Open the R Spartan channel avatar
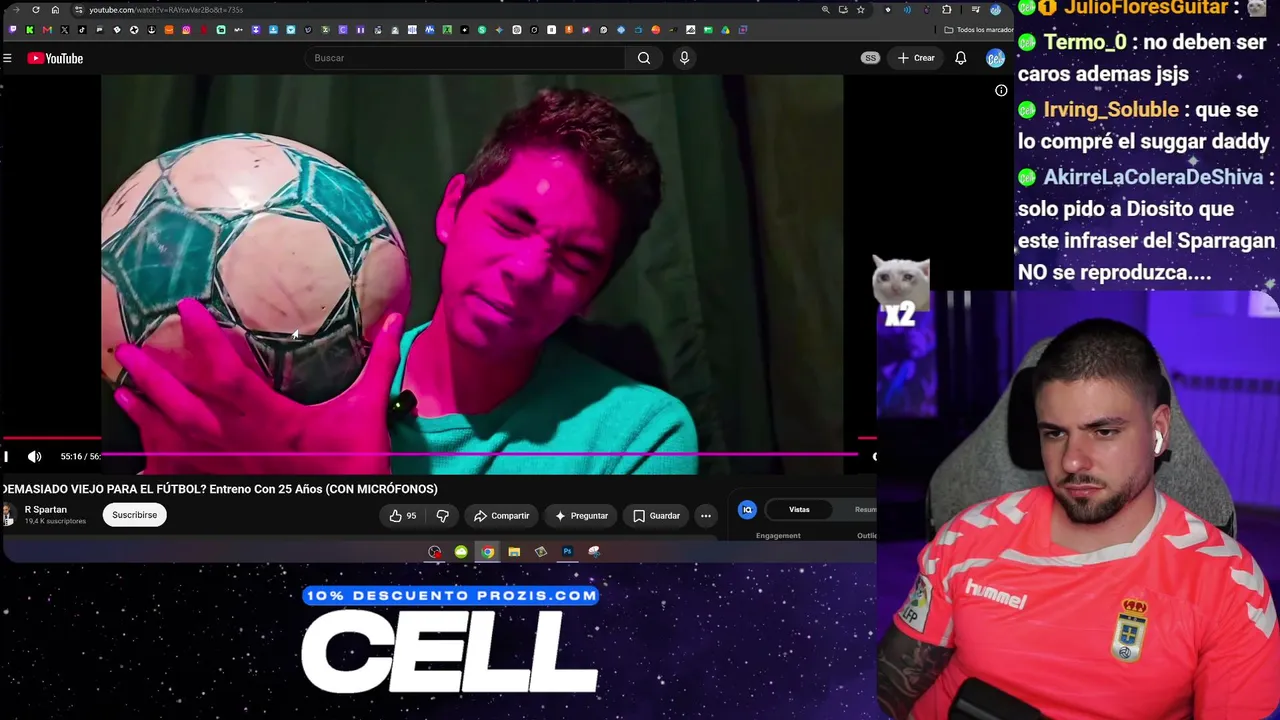The height and width of the screenshot is (720, 1280). 8,515
